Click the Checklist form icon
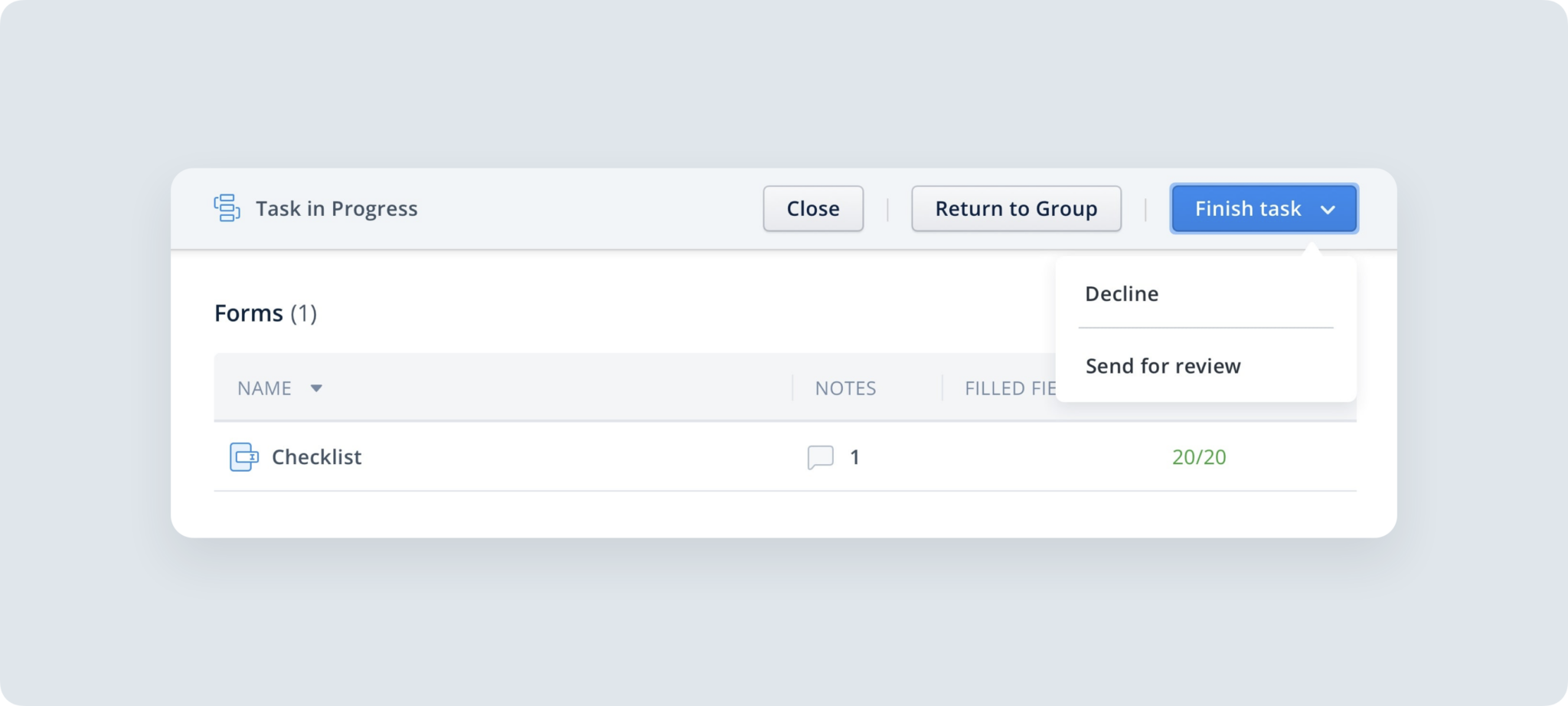Image resolution: width=1568 pixels, height=706 pixels. point(243,457)
